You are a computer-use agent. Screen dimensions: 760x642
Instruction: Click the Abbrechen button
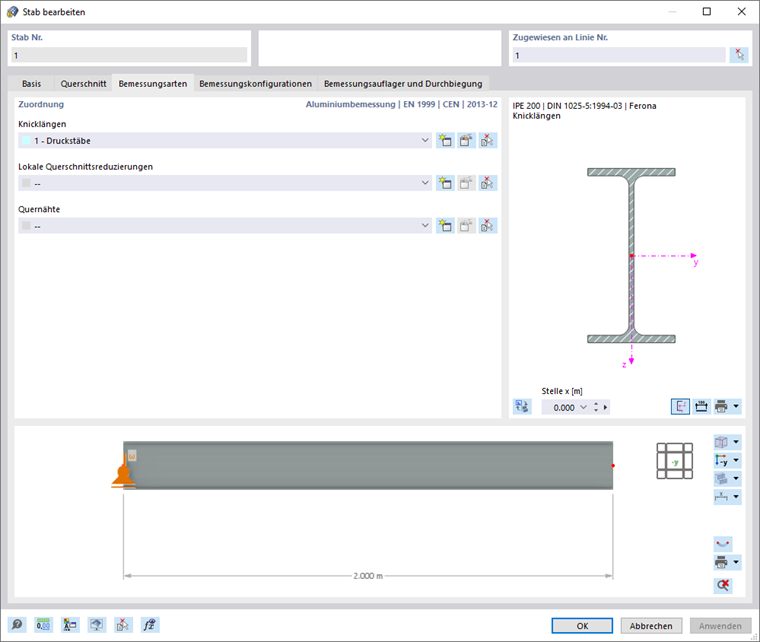tap(651, 626)
